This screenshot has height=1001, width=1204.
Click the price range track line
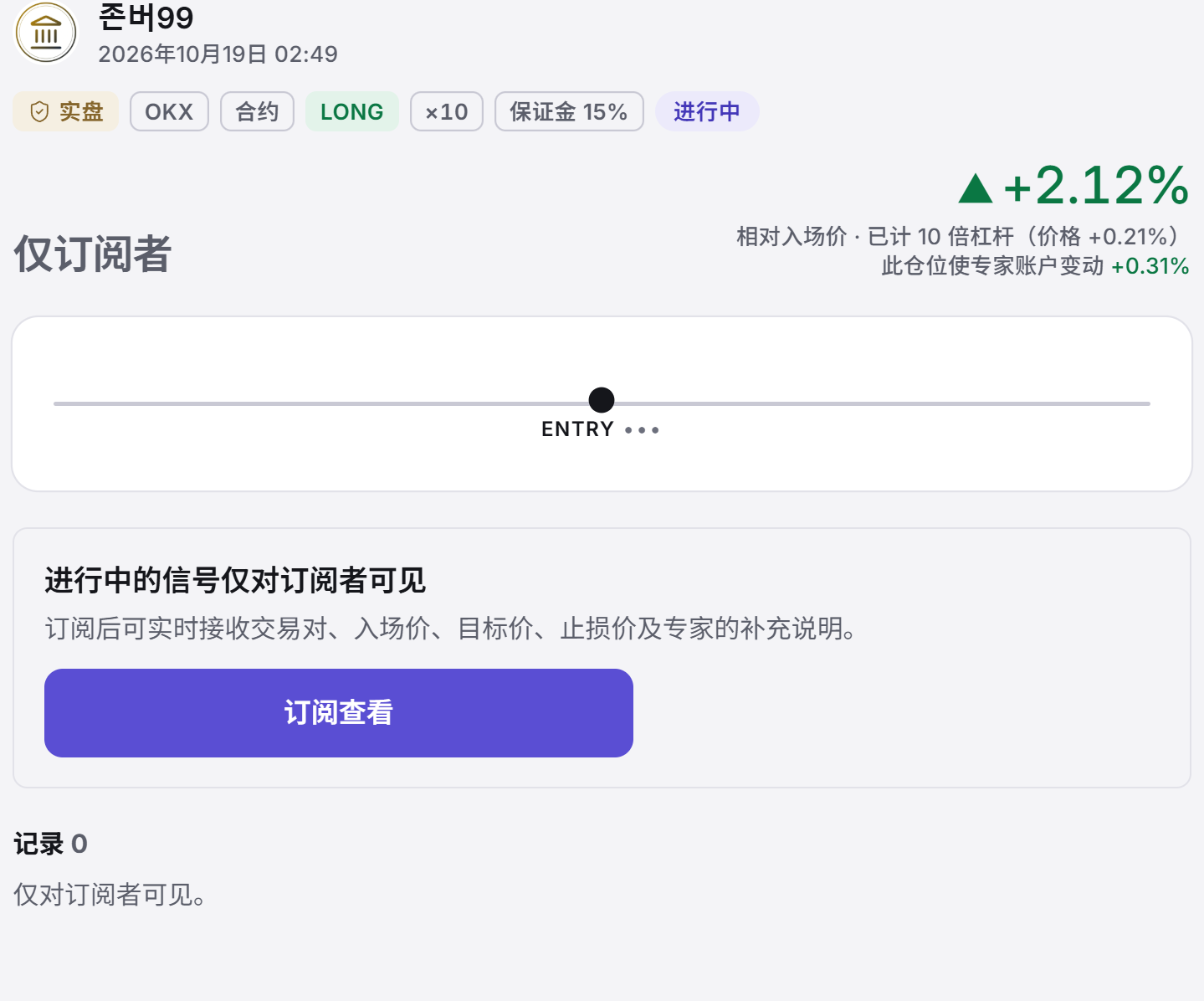pos(602,403)
